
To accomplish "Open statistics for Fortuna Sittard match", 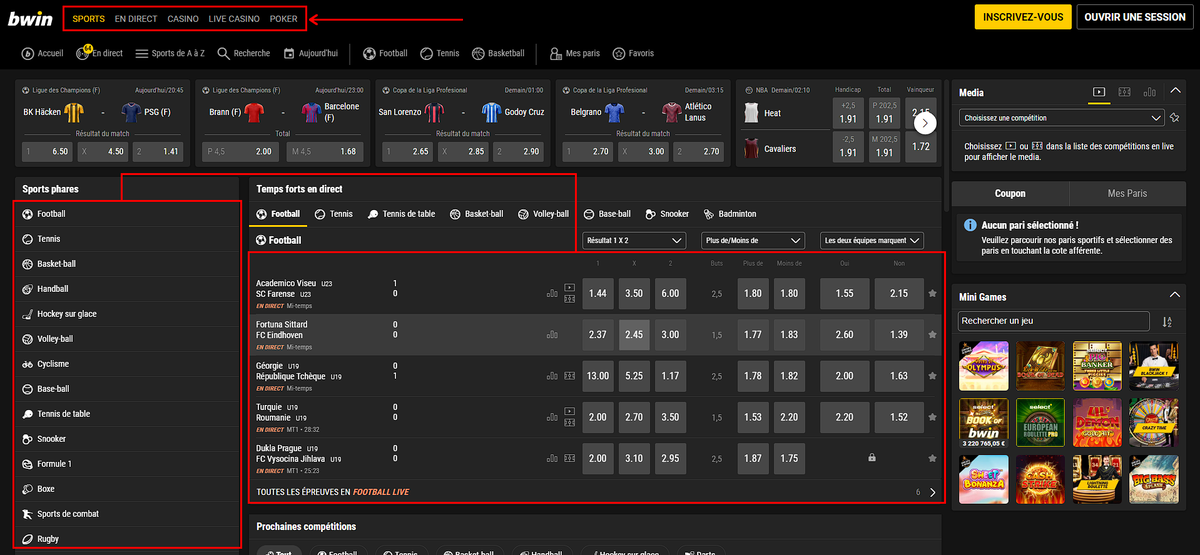I will coord(552,335).
